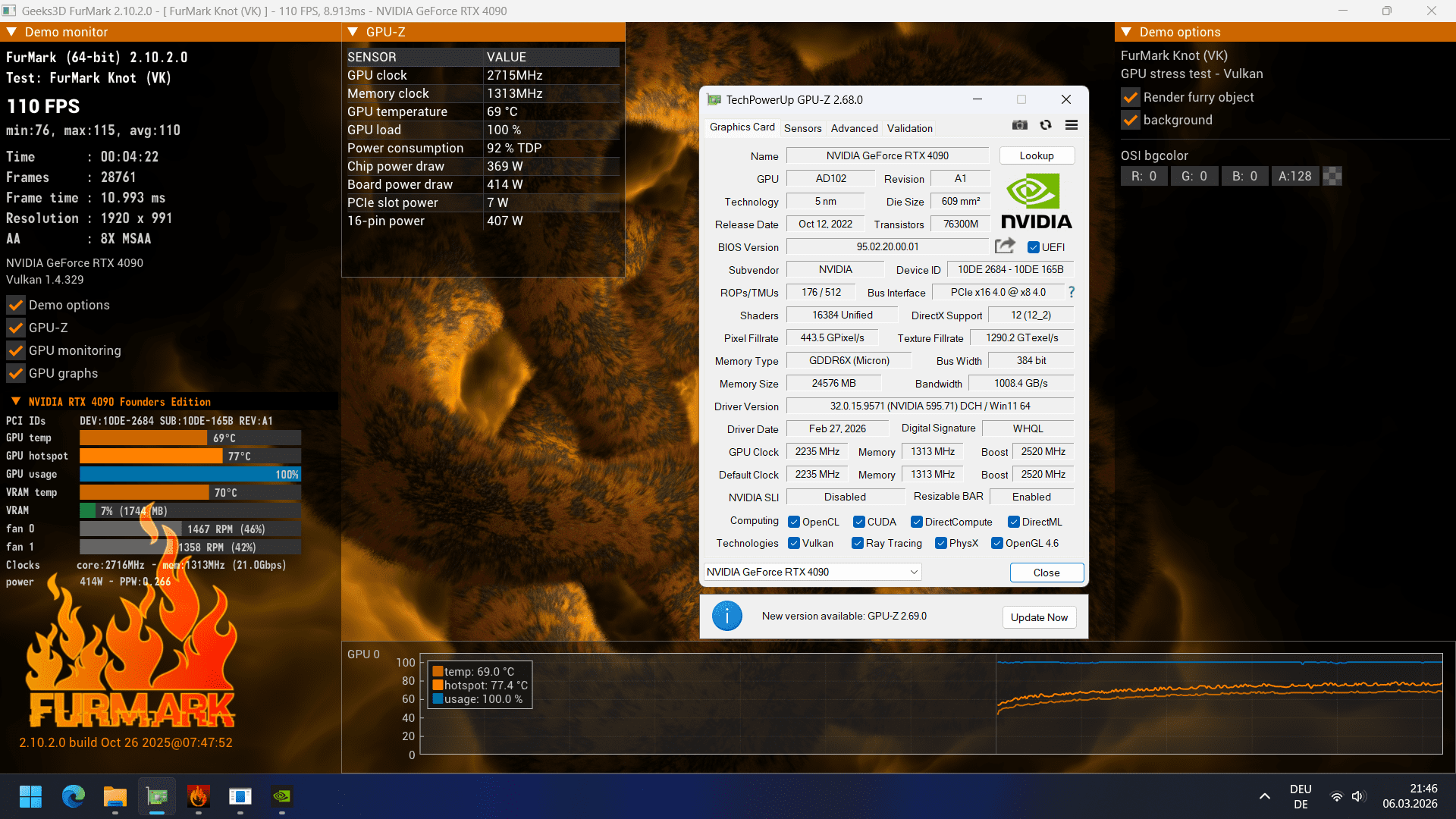This screenshot has width=1456, height=819.
Task: Open Microsoft Edge from taskbar
Action: point(74,796)
